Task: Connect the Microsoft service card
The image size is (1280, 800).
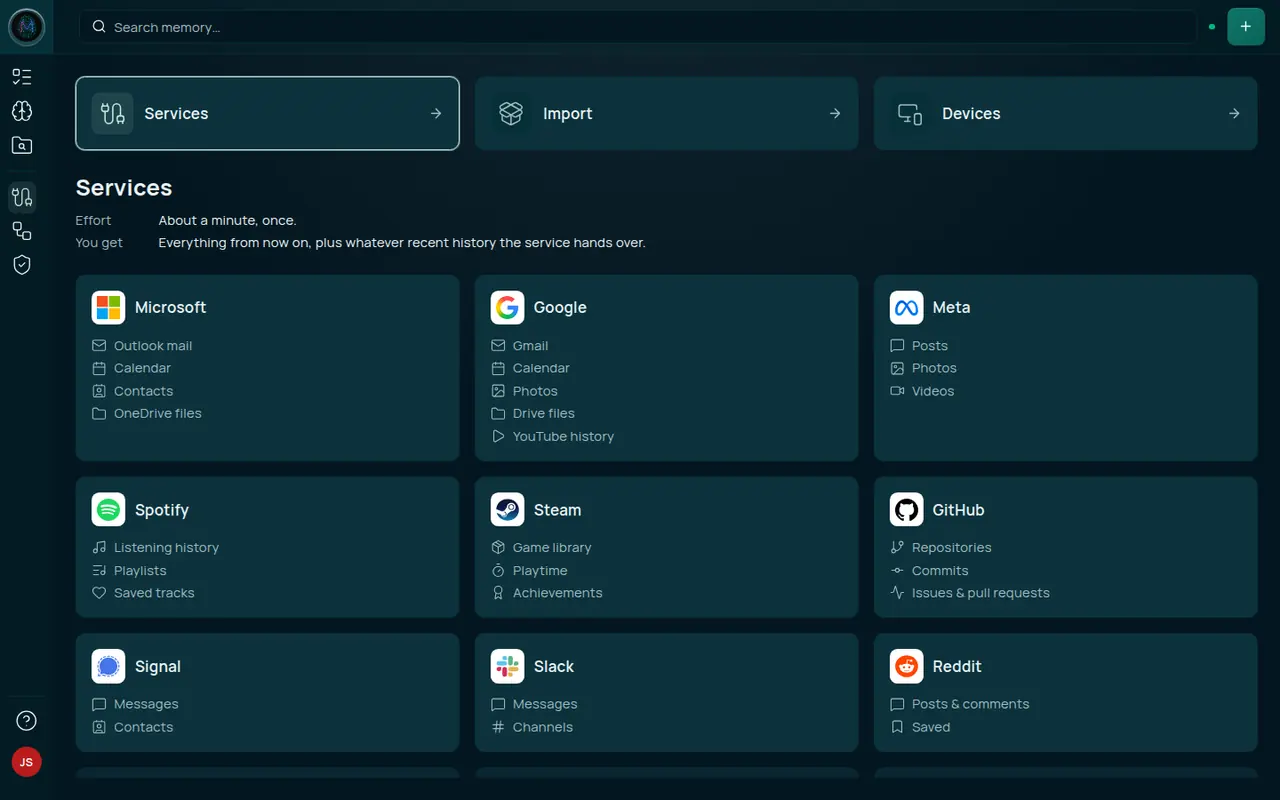Action: [268, 368]
